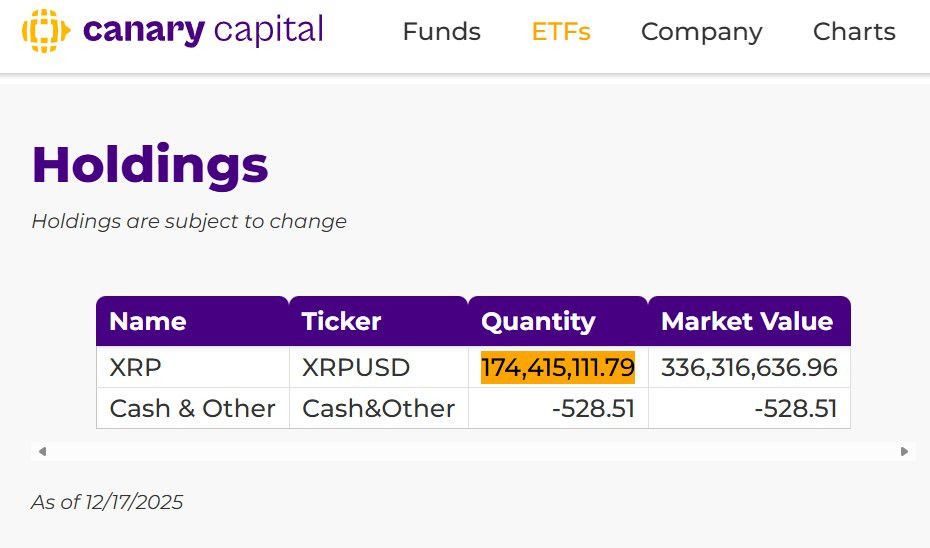Go to the Charts navigation item

(x=854, y=32)
